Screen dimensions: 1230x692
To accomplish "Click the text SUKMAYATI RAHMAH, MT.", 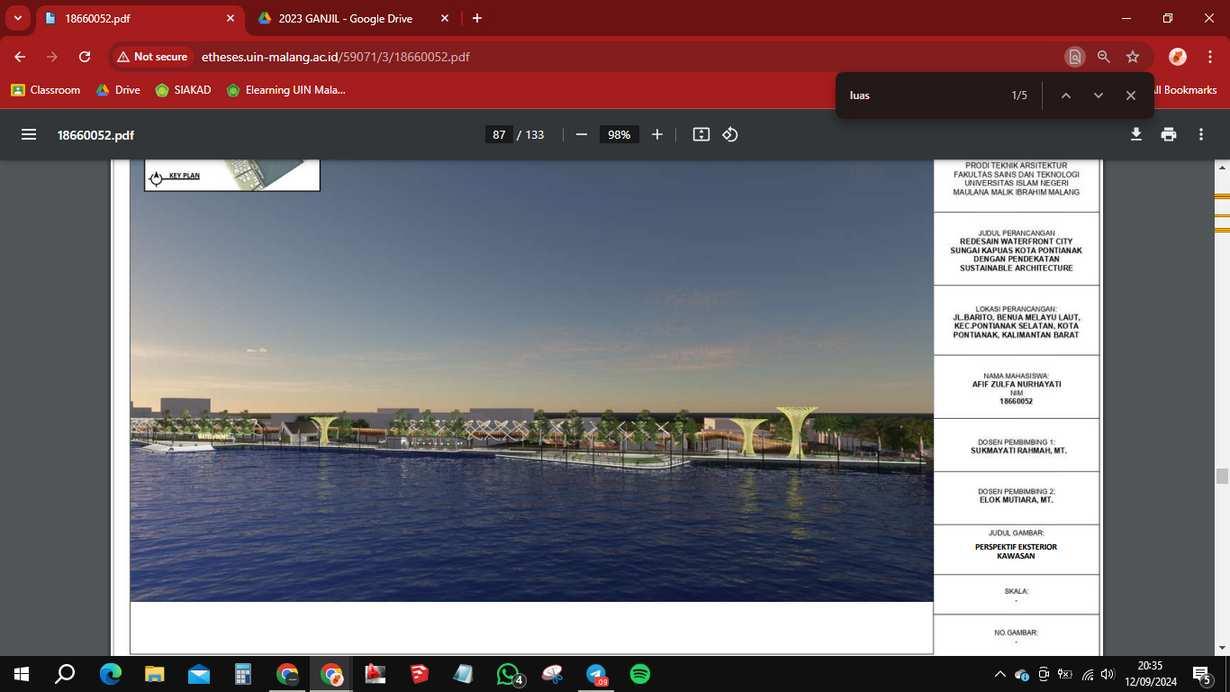I will pos(1018,451).
